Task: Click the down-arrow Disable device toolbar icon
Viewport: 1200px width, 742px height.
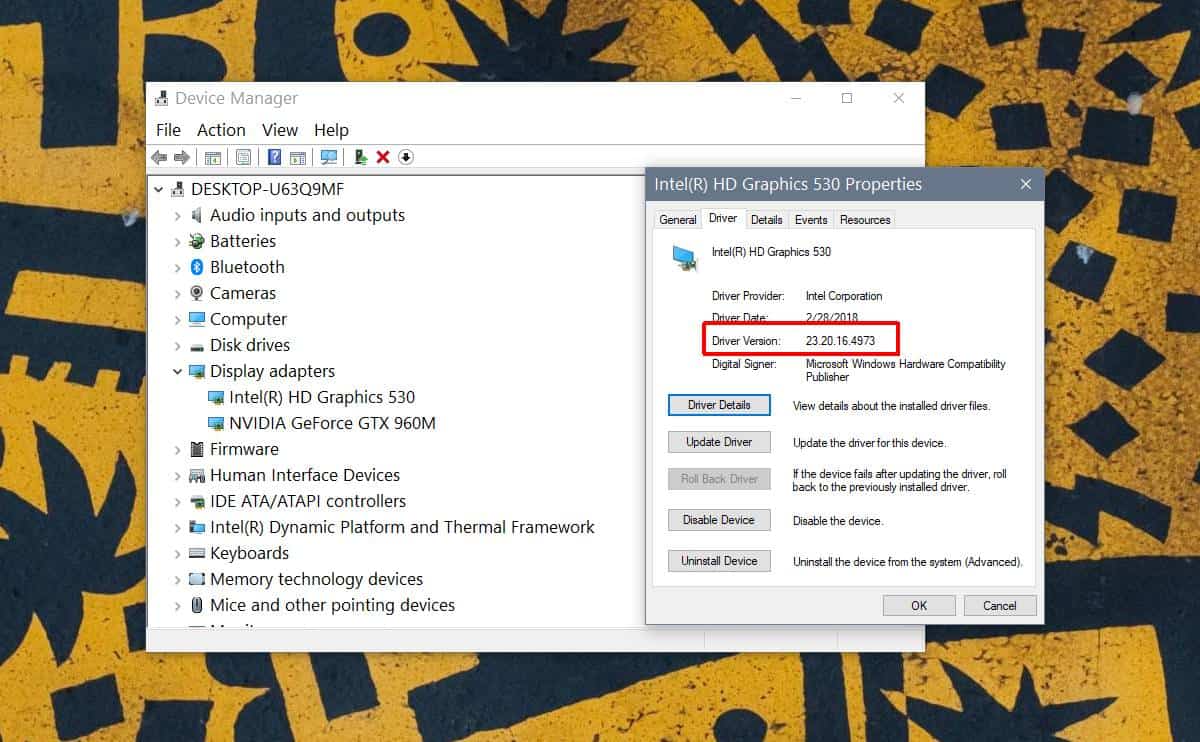Action: [406, 157]
